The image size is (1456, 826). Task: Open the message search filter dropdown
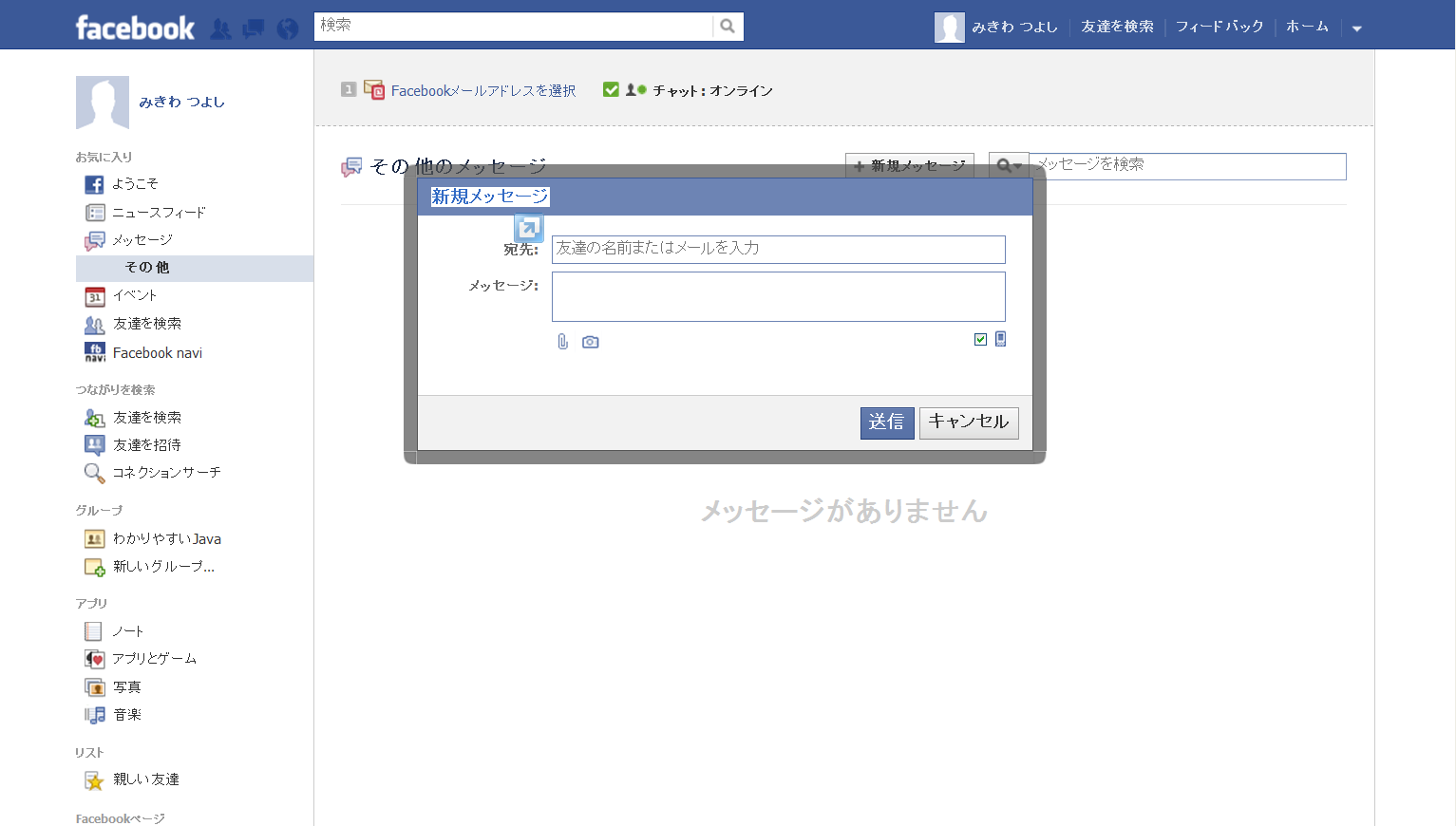[1008, 166]
